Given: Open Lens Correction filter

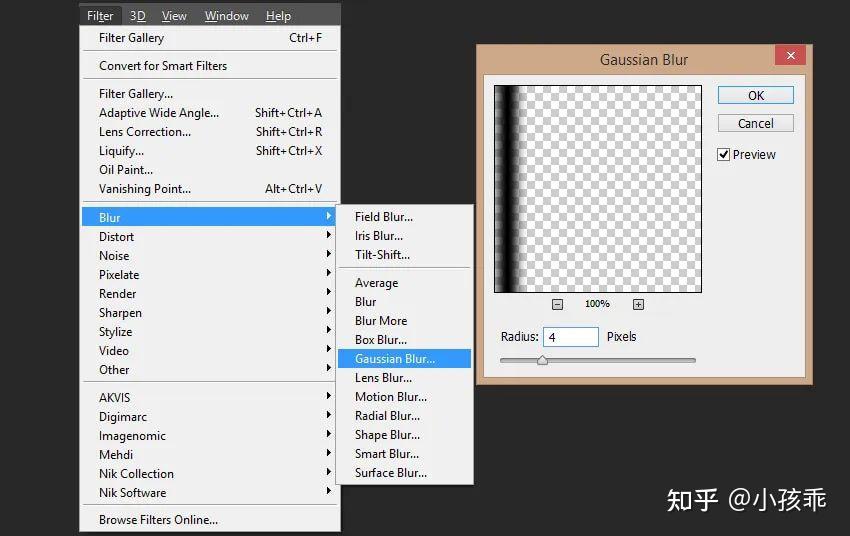Looking at the screenshot, I should 210,132.
